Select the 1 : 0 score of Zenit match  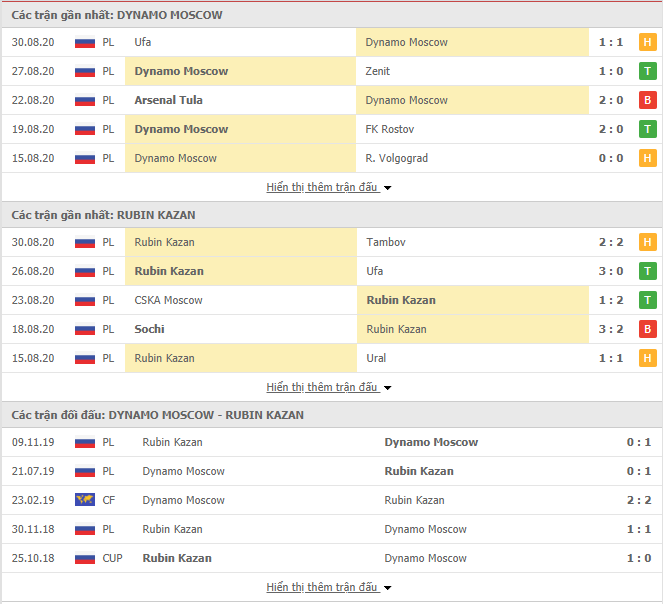pos(611,71)
